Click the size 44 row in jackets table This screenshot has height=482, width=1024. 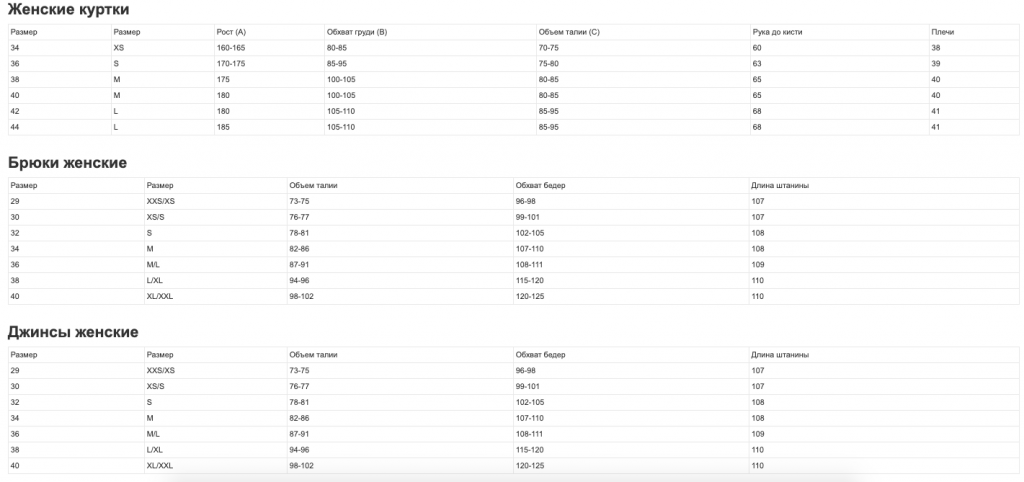tap(513, 127)
